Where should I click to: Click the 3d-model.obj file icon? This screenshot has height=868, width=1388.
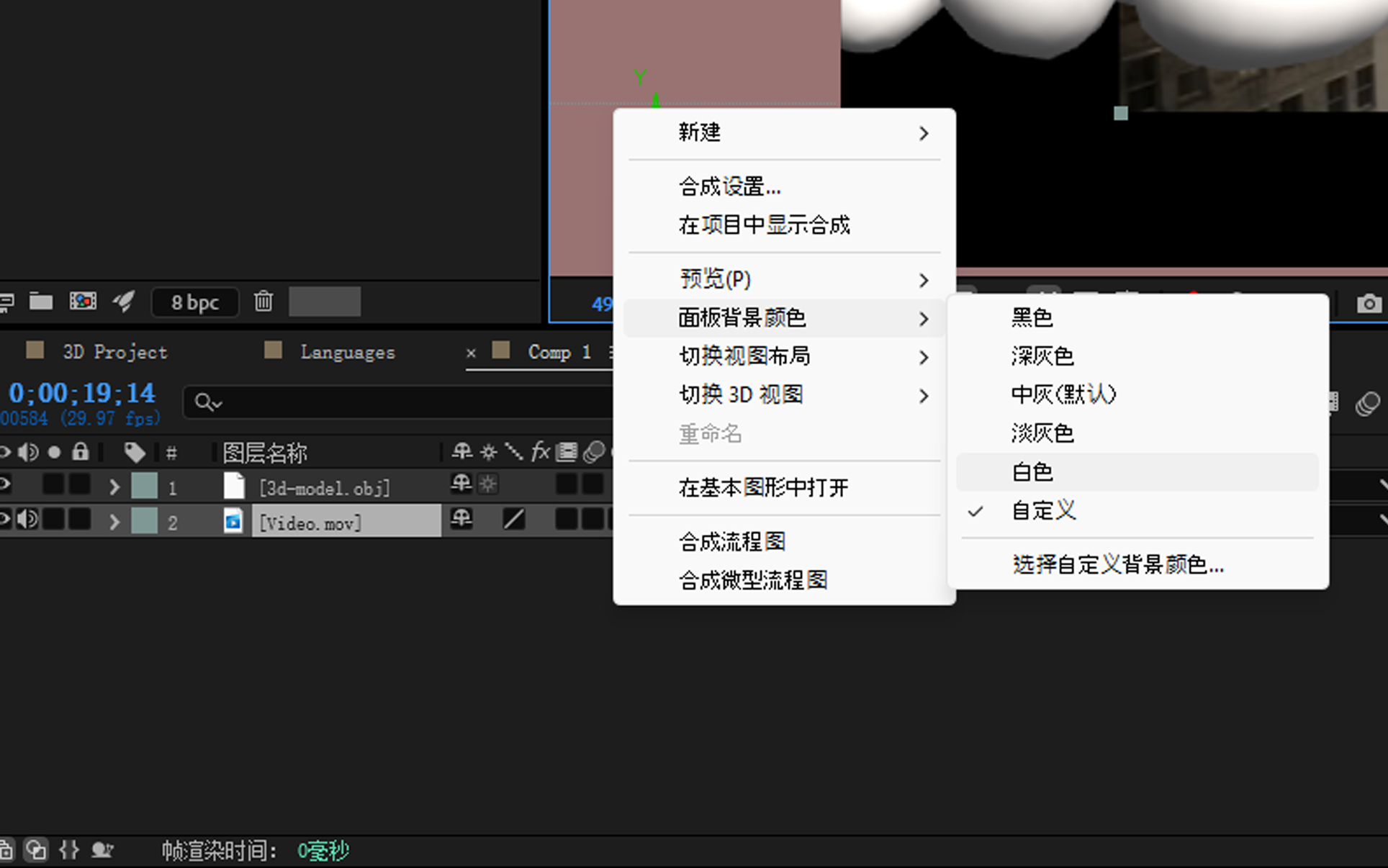(234, 487)
